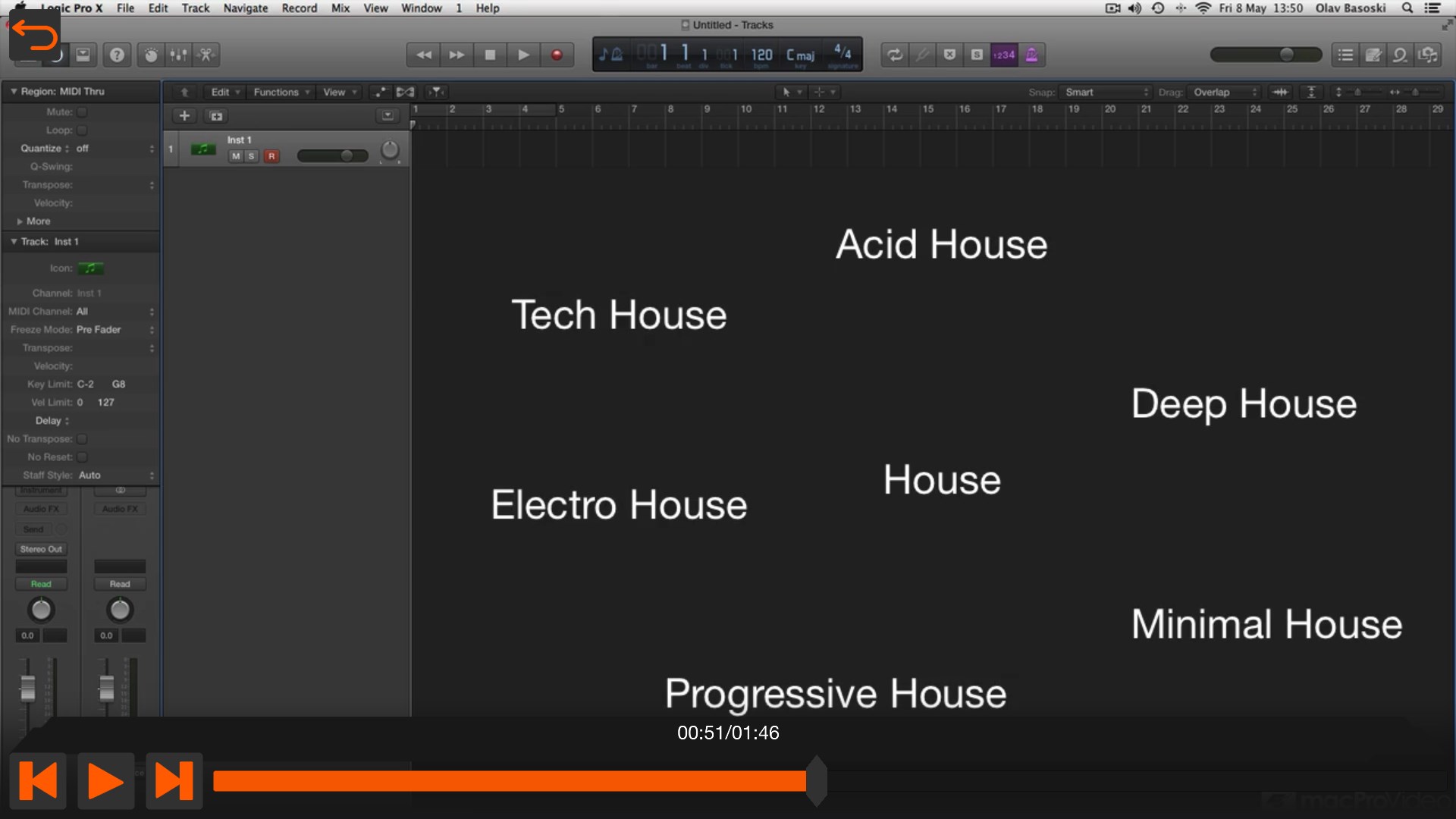Mute the Inst 1 track
The height and width of the screenshot is (819, 1456).
(236, 156)
